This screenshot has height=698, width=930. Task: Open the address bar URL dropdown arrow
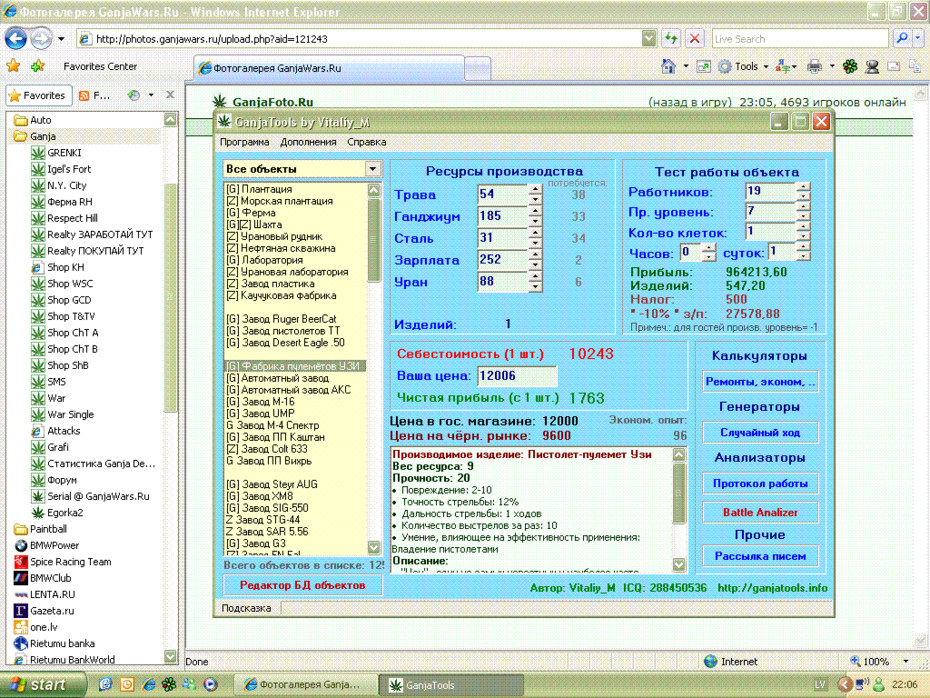point(649,39)
